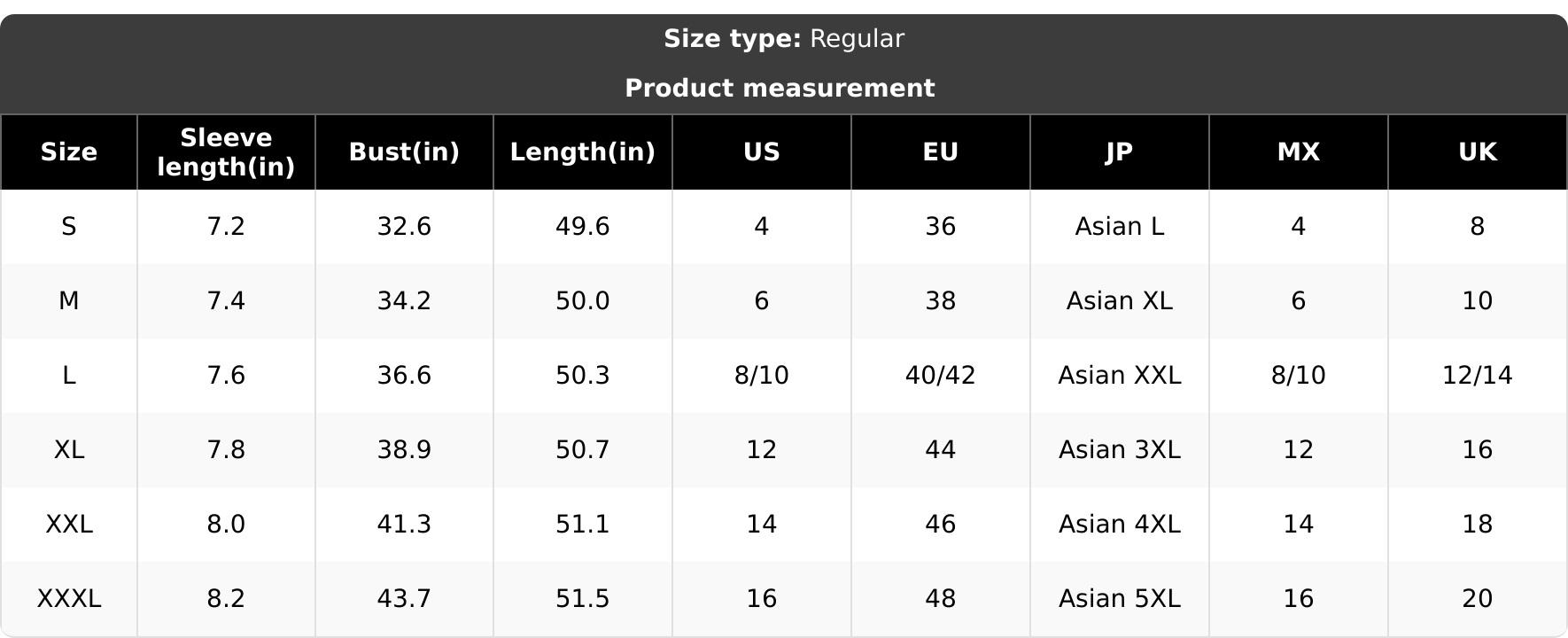This screenshot has height=638, width=1568.
Task: Click the 49.6 length cell
Action: (x=583, y=227)
